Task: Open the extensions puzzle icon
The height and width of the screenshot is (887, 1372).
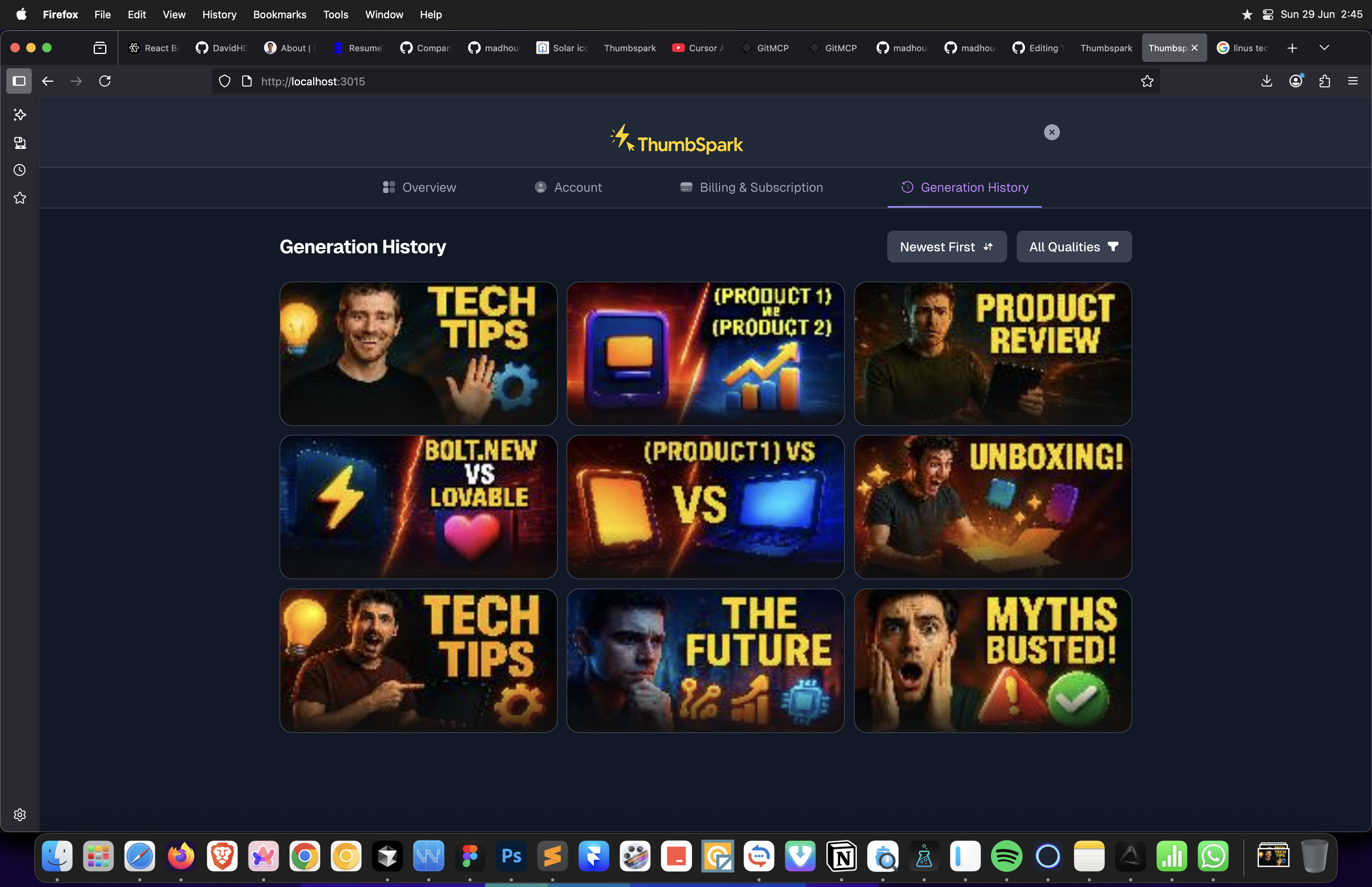Action: (1324, 81)
